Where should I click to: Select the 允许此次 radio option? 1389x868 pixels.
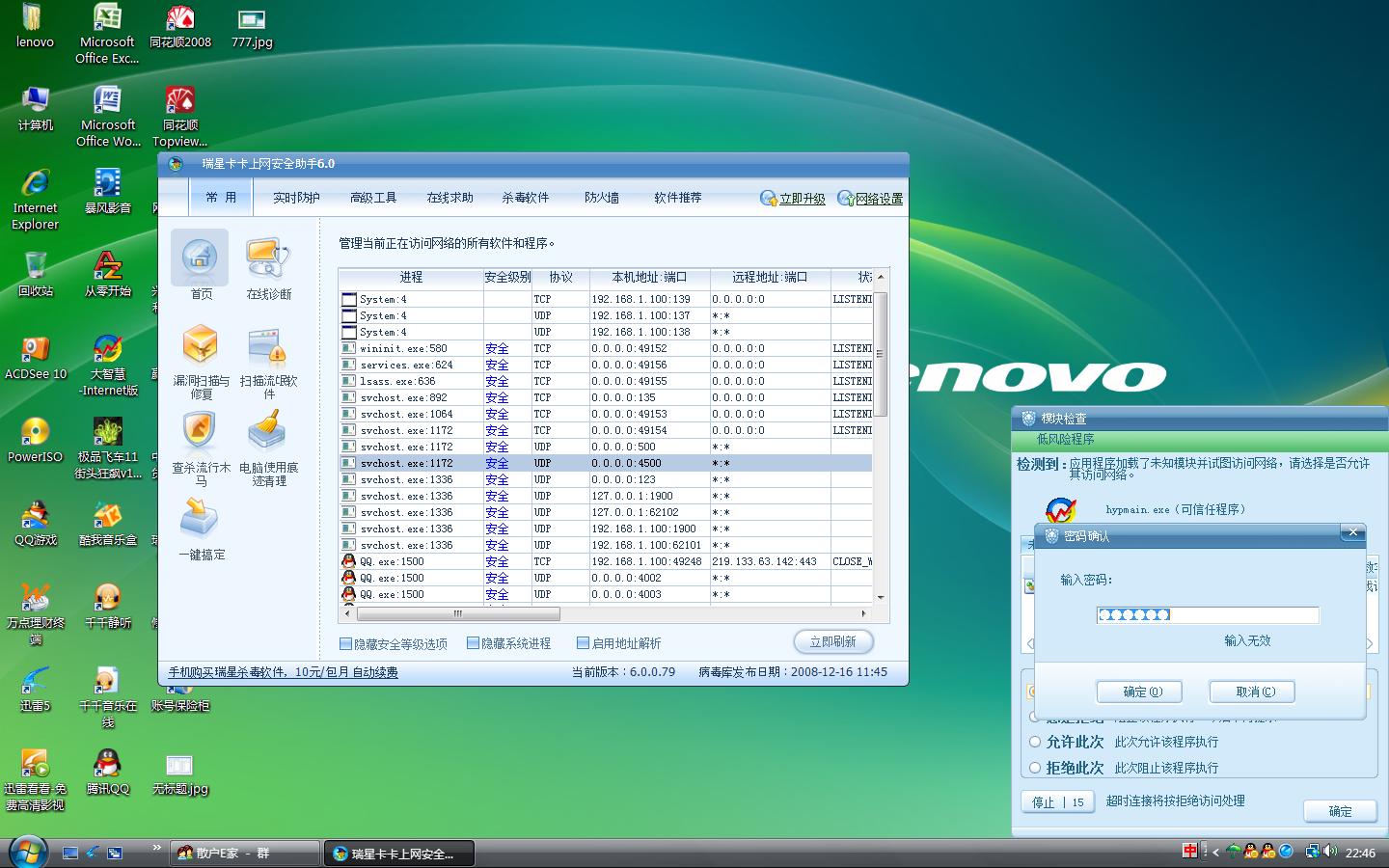click(1035, 742)
